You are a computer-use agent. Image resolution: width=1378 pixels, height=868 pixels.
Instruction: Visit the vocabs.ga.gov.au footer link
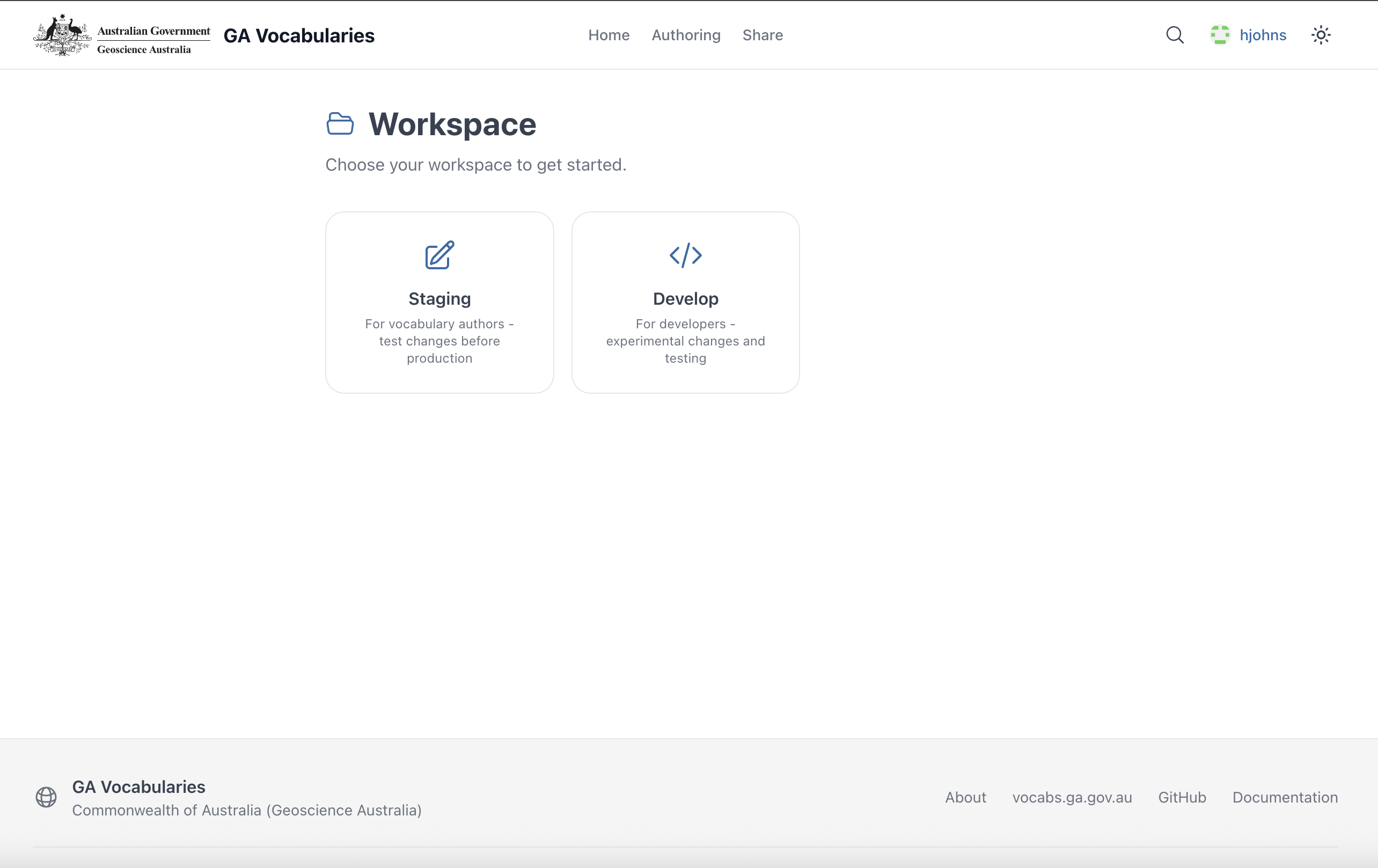coord(1072,797)
